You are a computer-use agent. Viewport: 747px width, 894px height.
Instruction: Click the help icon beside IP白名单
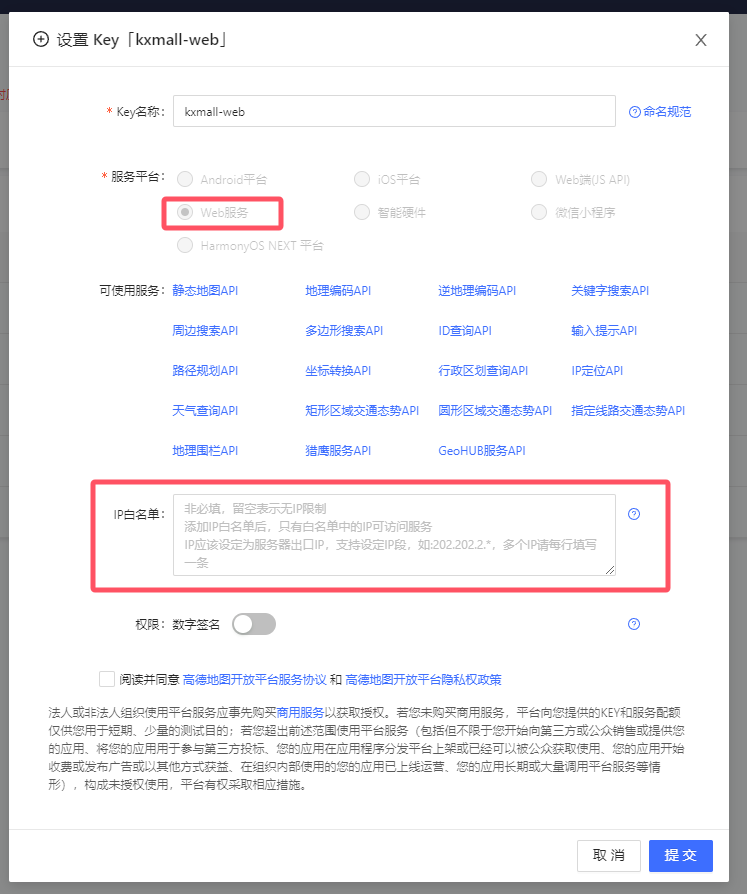point(633,514)
